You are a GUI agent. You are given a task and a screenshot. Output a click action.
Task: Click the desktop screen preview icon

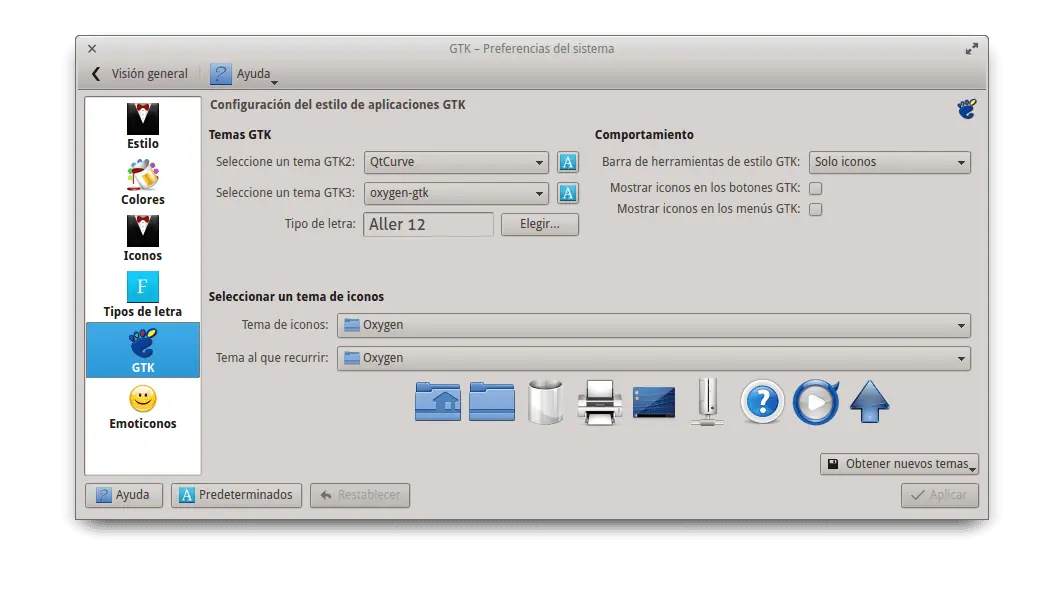(x=654, y=402)
